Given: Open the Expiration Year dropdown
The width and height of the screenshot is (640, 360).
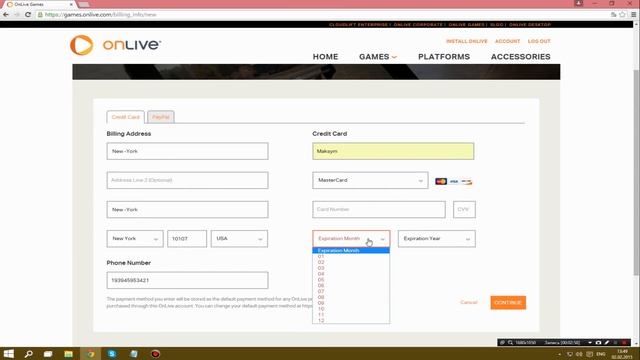Looking at the screenshot, I should tap(437, 239).
